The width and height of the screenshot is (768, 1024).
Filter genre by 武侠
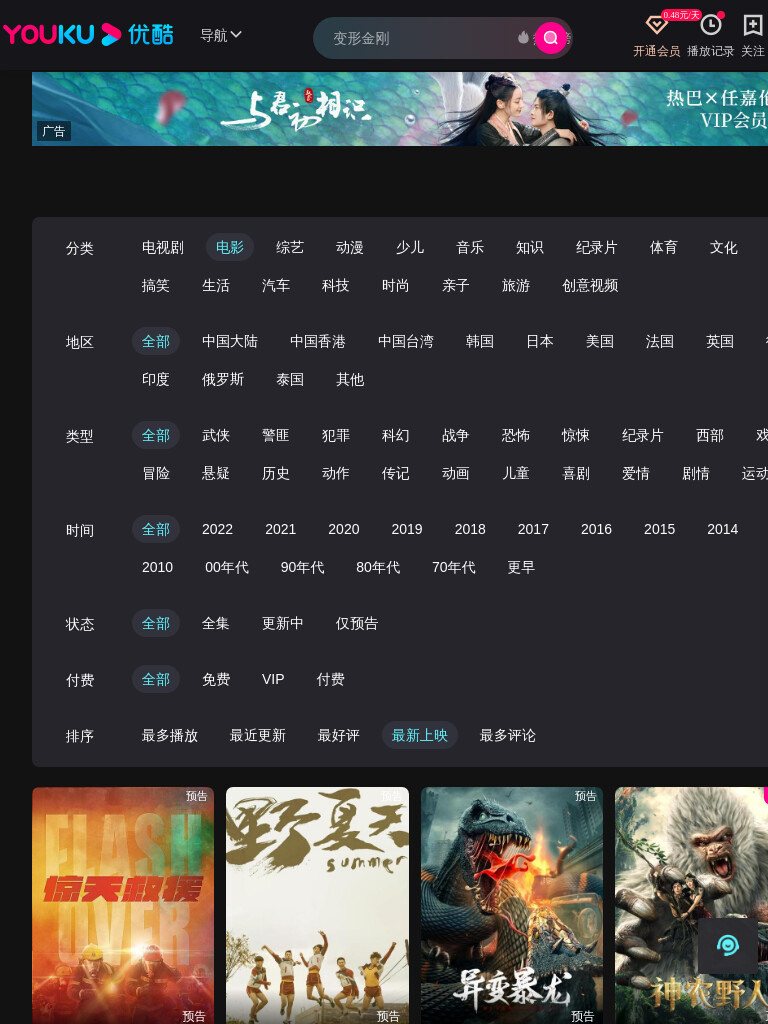[216, 436]
